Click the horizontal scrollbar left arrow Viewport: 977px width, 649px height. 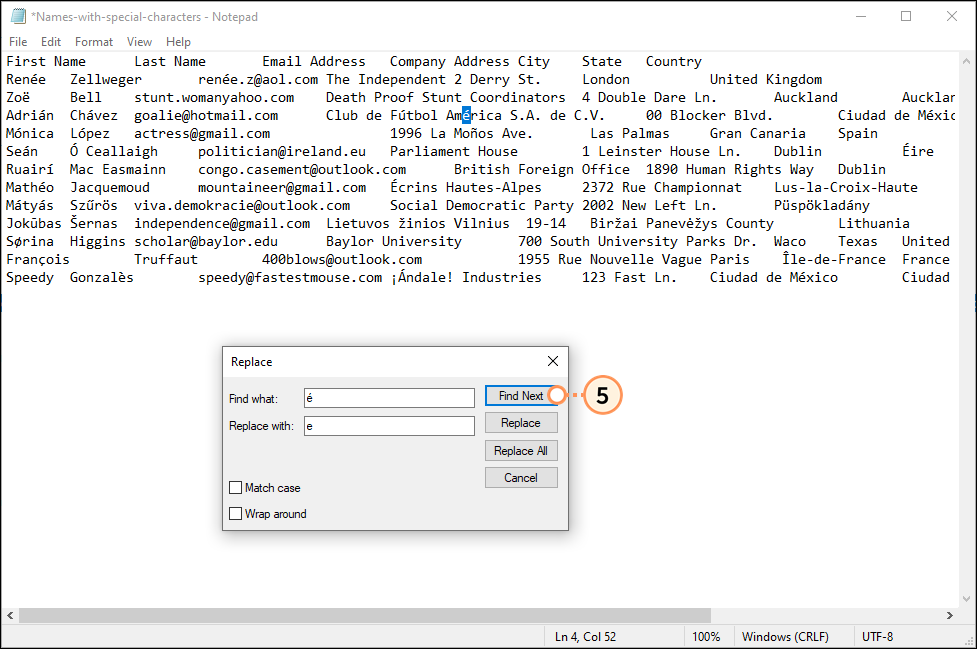point(10,615)
